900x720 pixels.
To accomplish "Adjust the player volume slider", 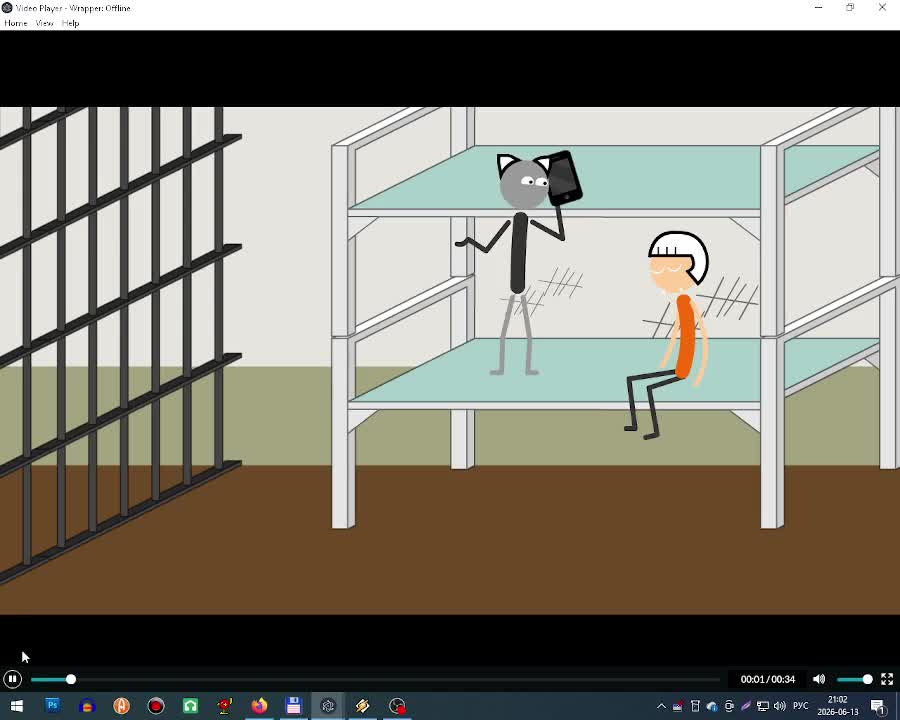I will tap(854, 679).
